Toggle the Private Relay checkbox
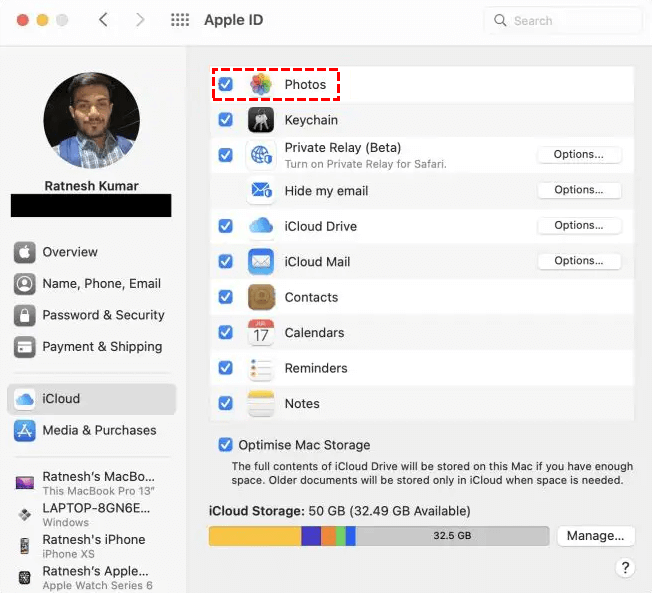The height and width of the screenshot is (593, 652). [x=226, y=155]
